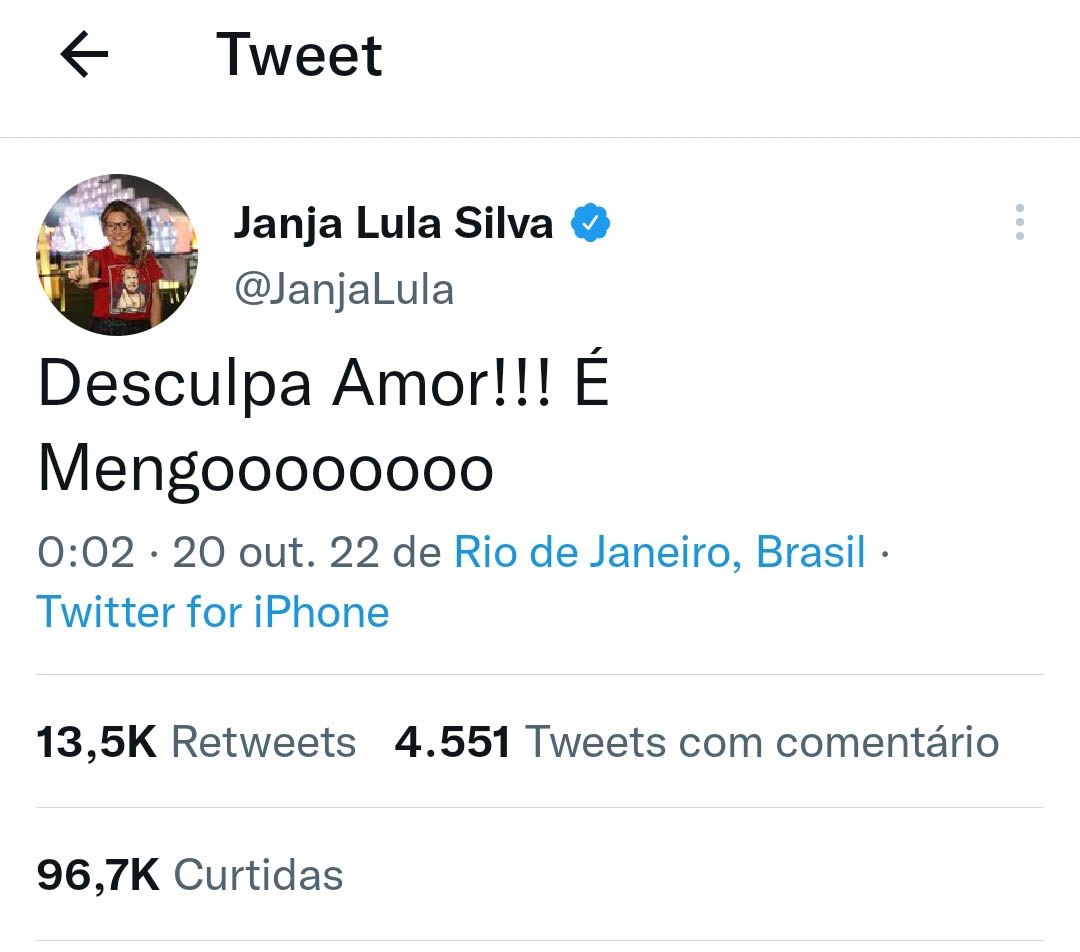Open the more options menu on the right

click(x=1019, y=222)
